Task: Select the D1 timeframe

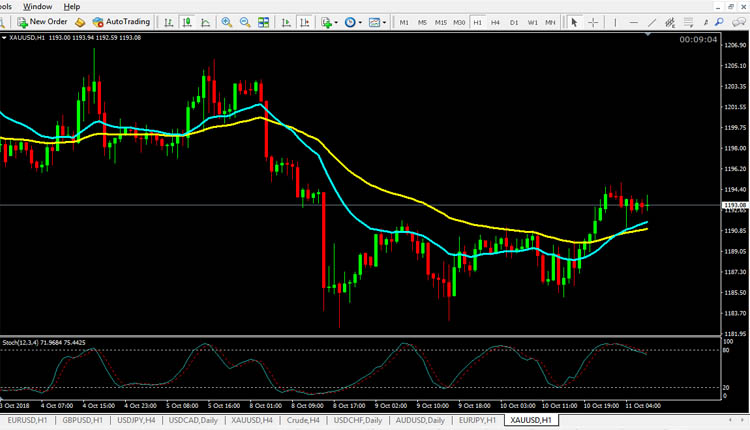Action: [x=514, y=22]
